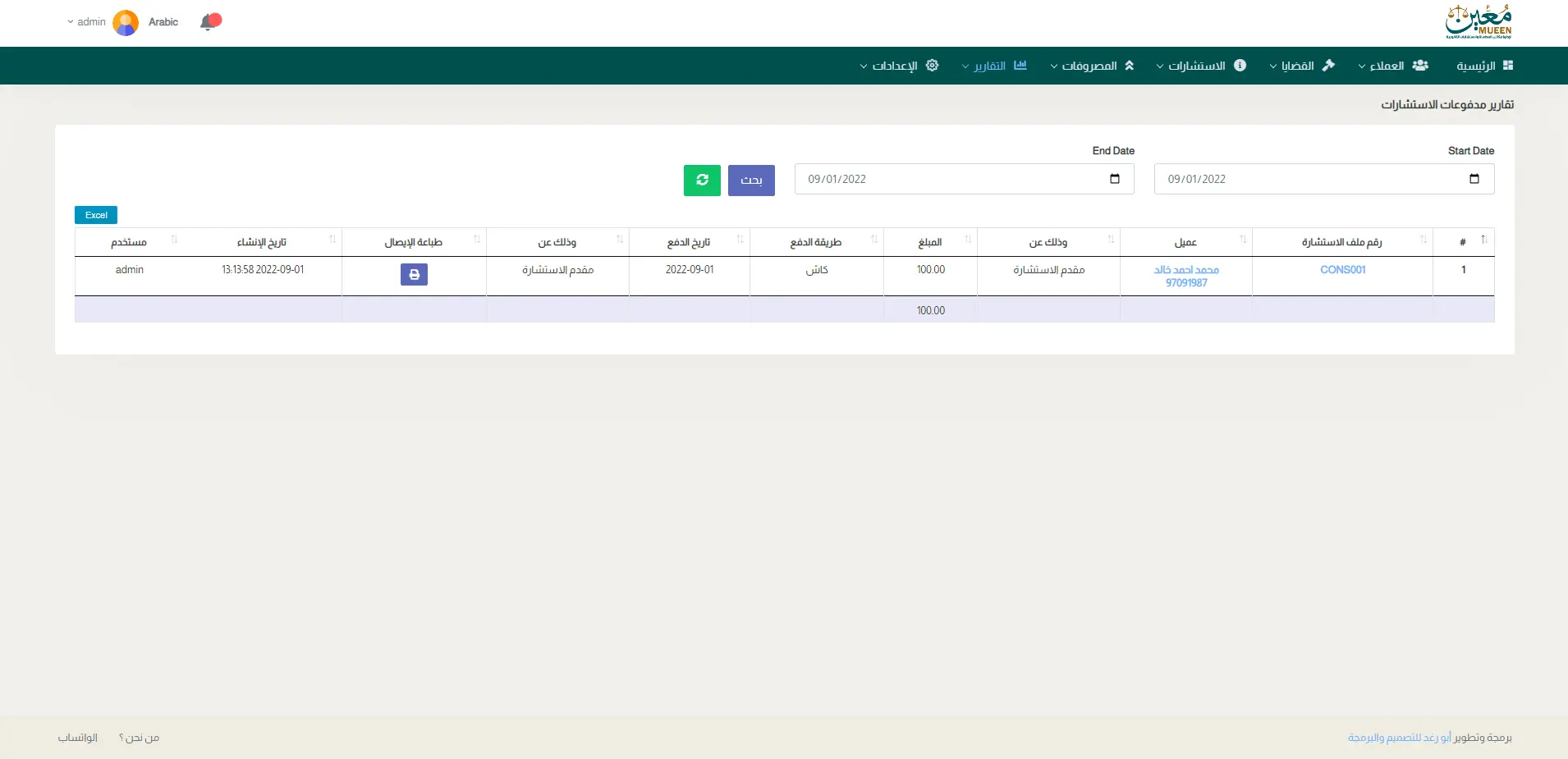Image resolution: width=1568 pixels, height=759 pixels.
Task: Open the المصروفات expenses menu
Action: tap(1092, 66)
